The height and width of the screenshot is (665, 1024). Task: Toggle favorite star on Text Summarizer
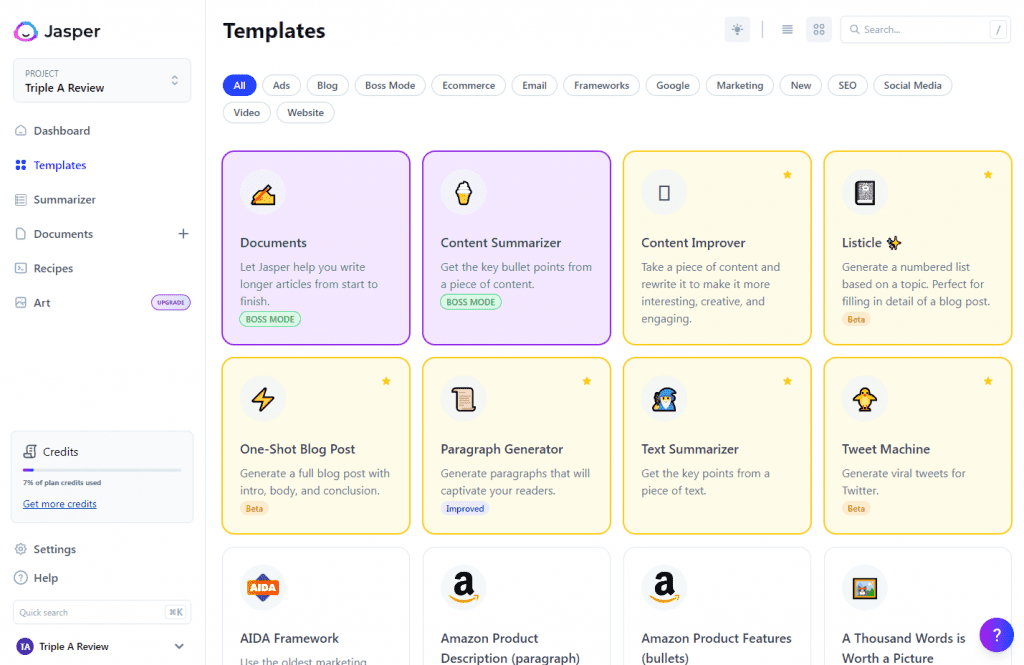coord(788,381)
